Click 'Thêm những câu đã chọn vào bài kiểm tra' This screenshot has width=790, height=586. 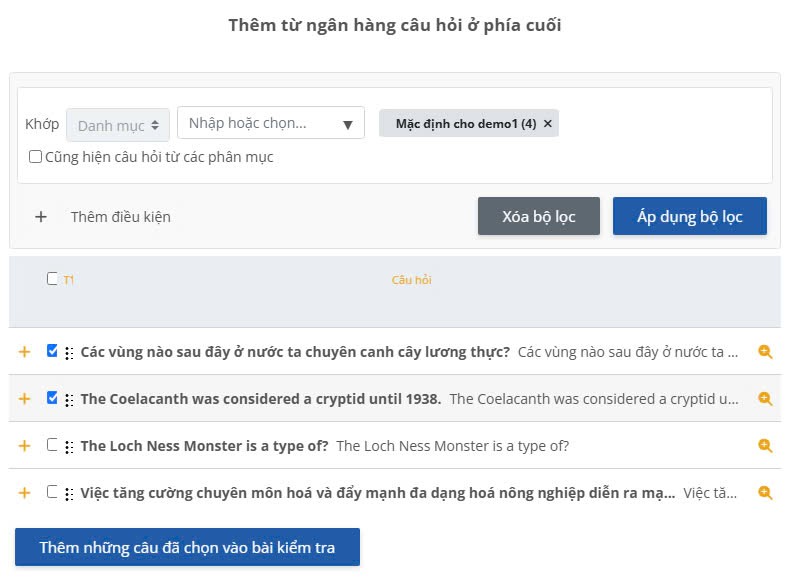point(187,547)
